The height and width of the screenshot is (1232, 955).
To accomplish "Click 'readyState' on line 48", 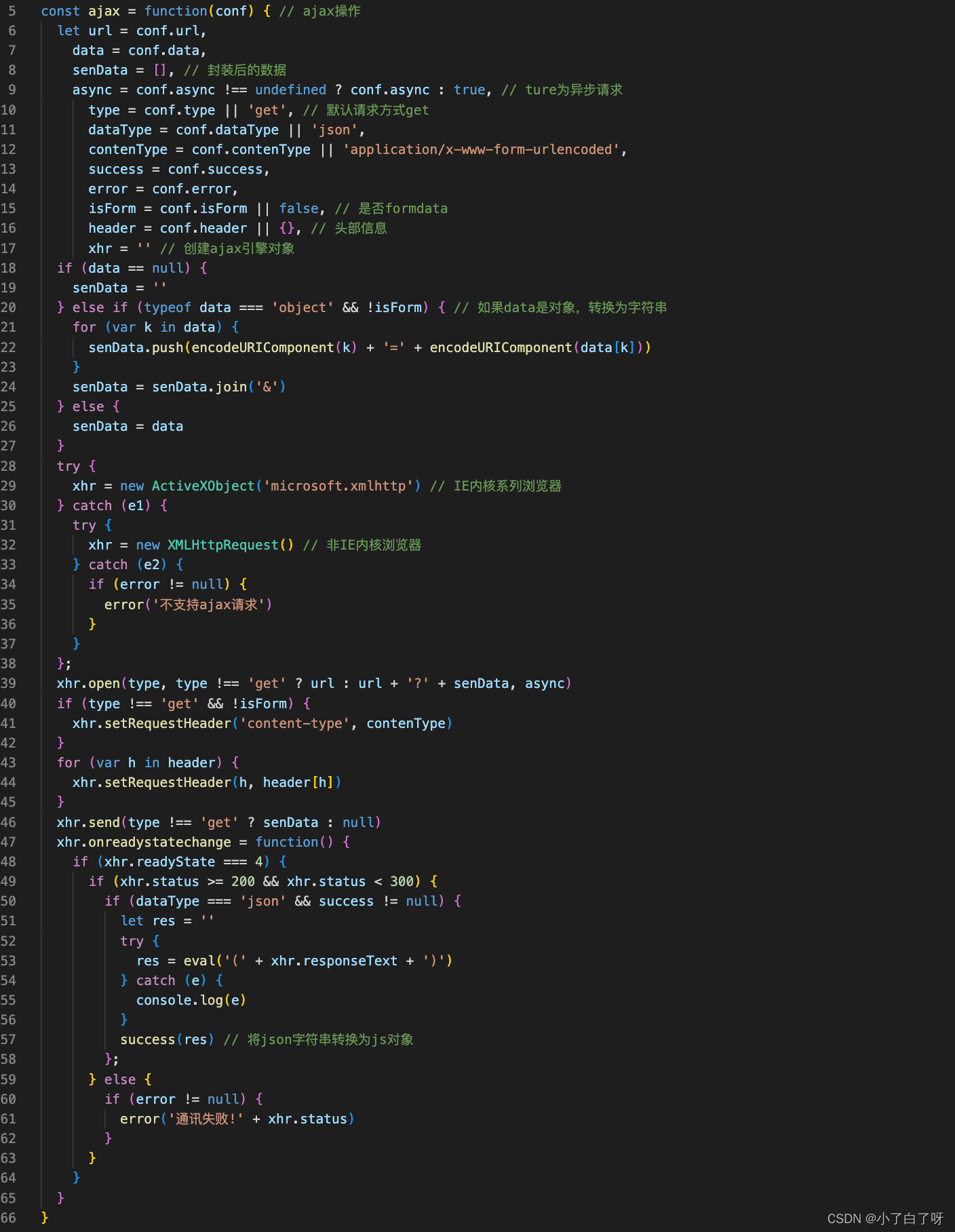I will pyautogui.click(x=176, y=862).
